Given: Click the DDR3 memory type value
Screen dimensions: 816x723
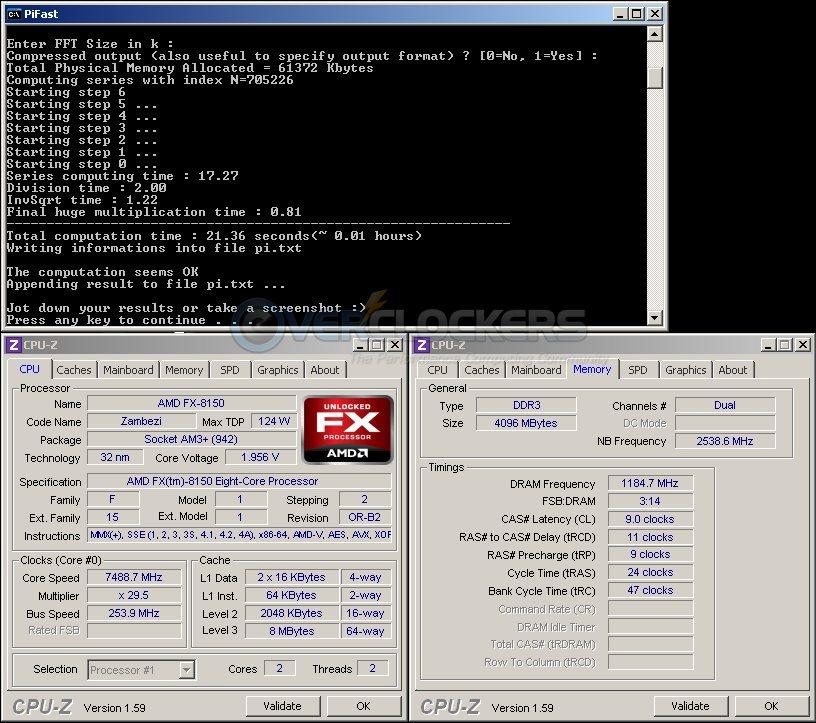Looking at the screenshot, I should tap(526, 405).
